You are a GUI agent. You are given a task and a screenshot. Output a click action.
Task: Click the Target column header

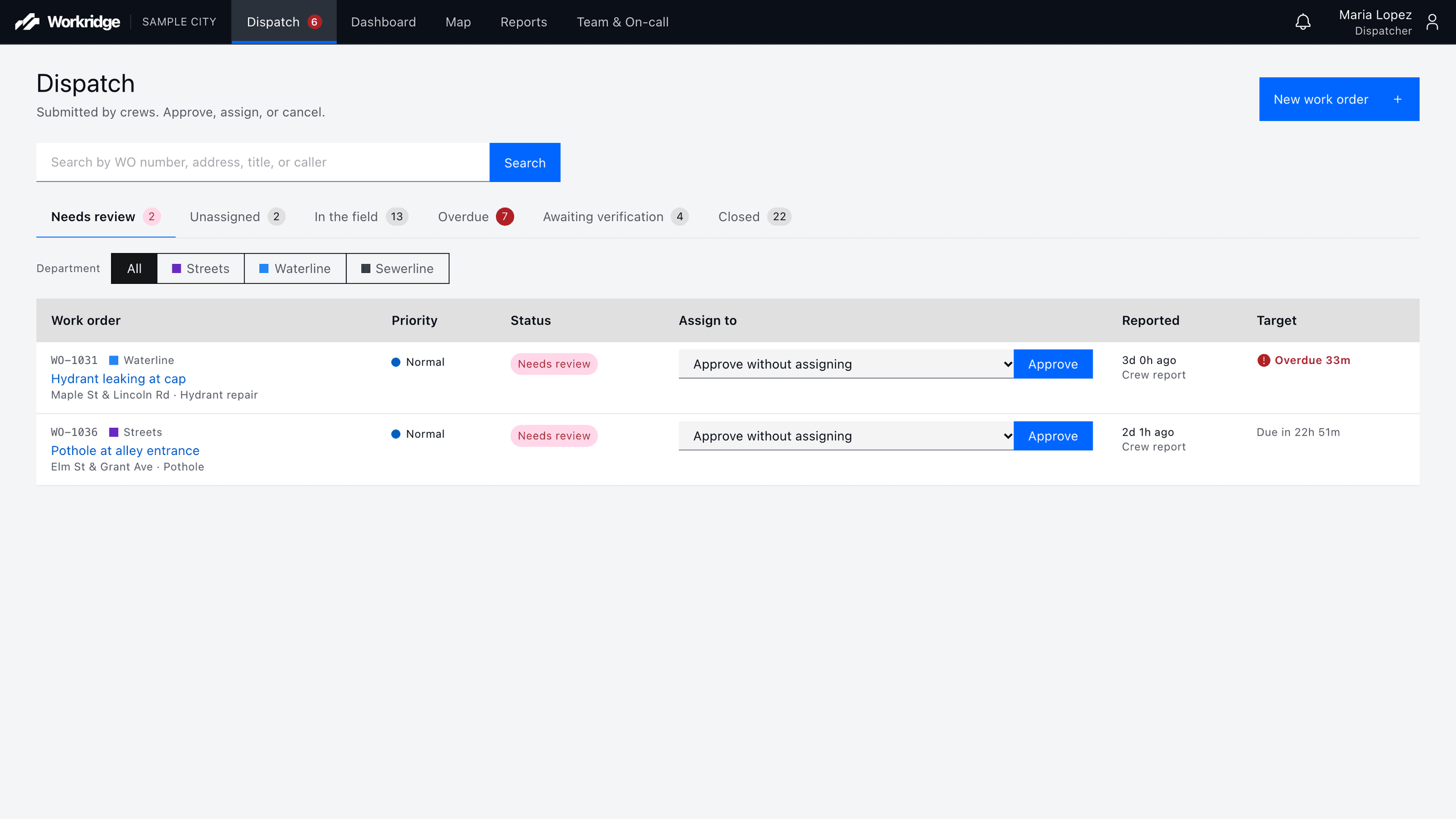1276,320
